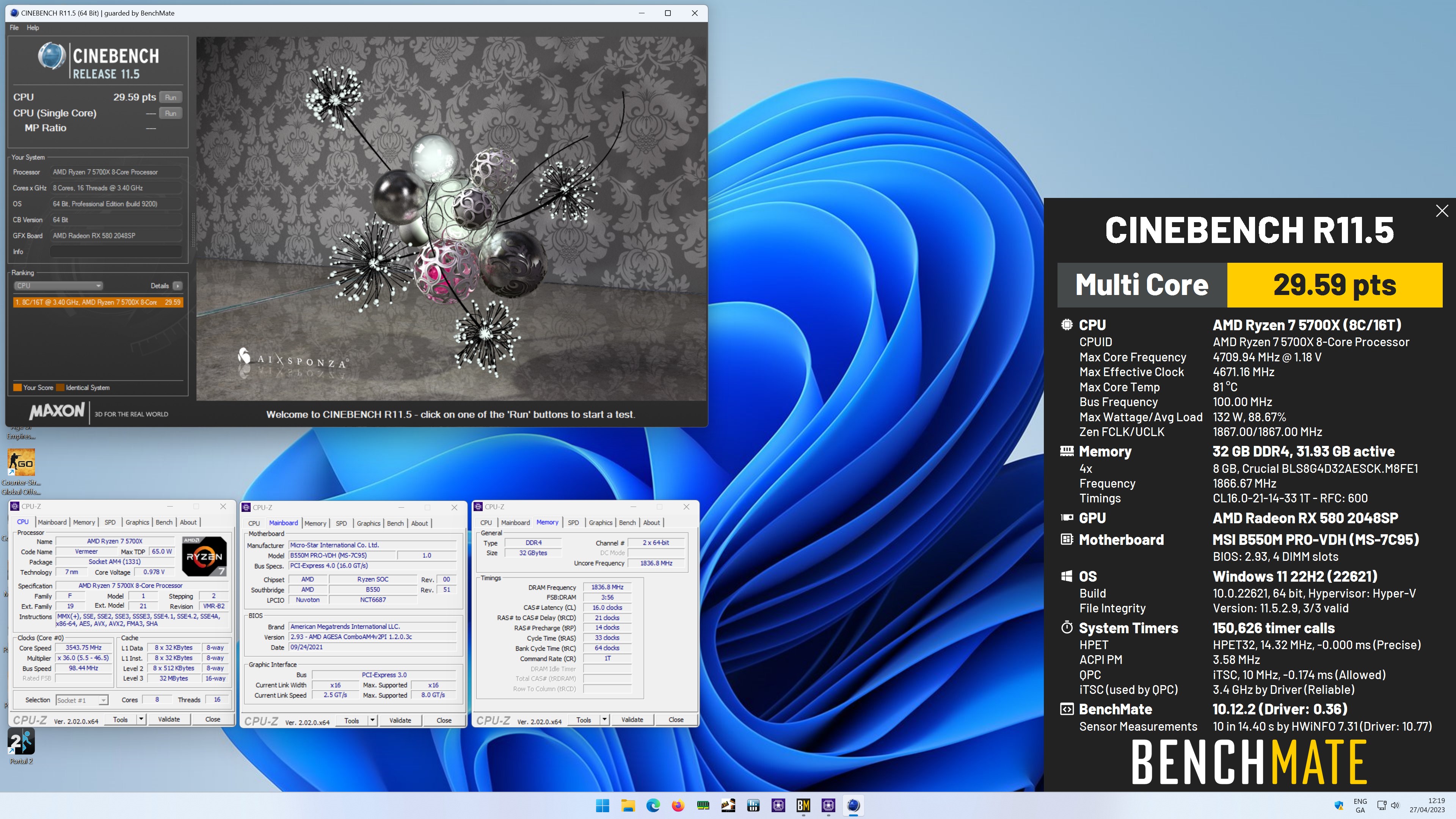Open the green RAM module taskbar icon
The height and width of the screenshot is (819, 1456).
coord(703,805)
